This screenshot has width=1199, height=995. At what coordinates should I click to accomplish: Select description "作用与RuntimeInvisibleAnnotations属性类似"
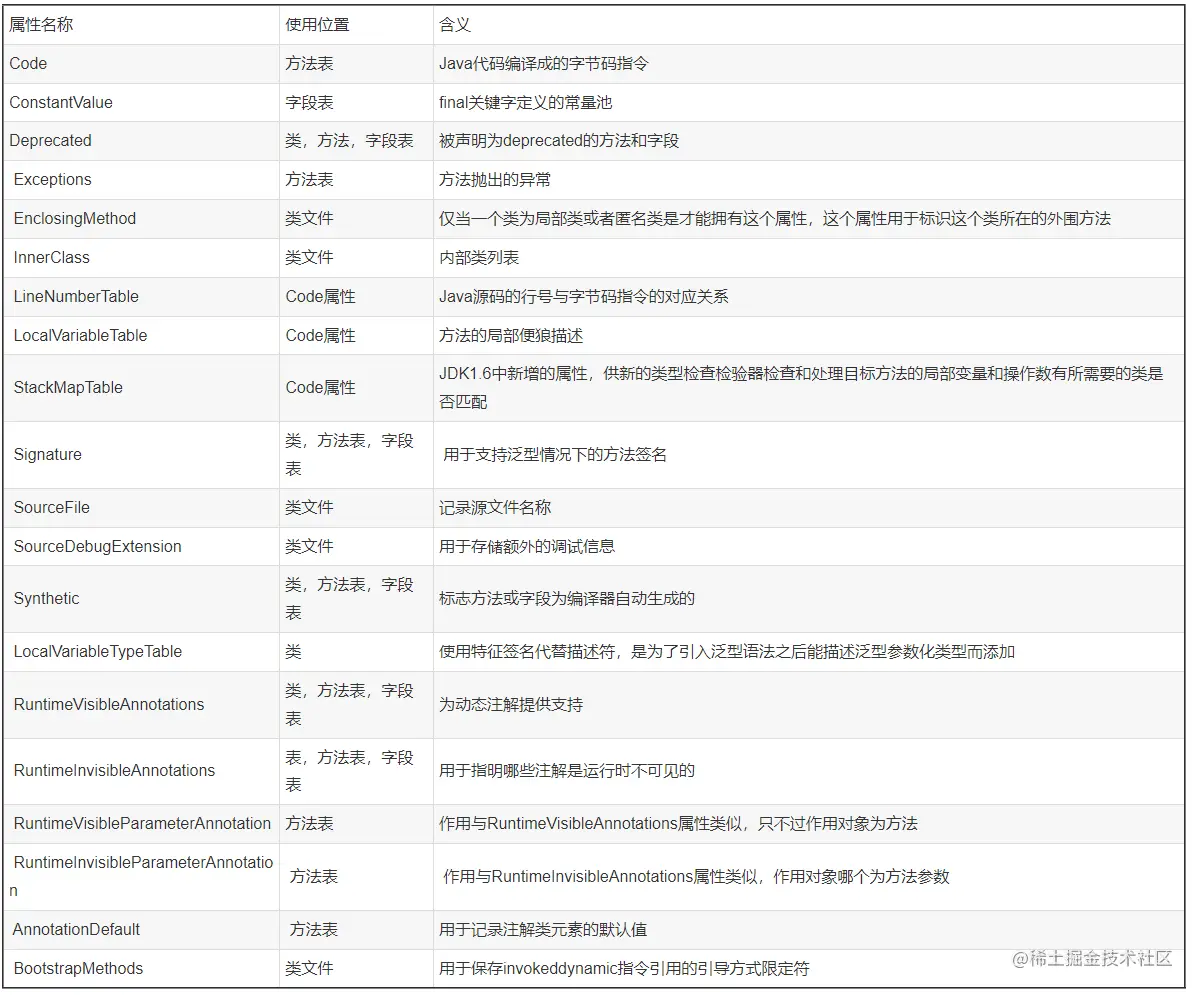696,876
